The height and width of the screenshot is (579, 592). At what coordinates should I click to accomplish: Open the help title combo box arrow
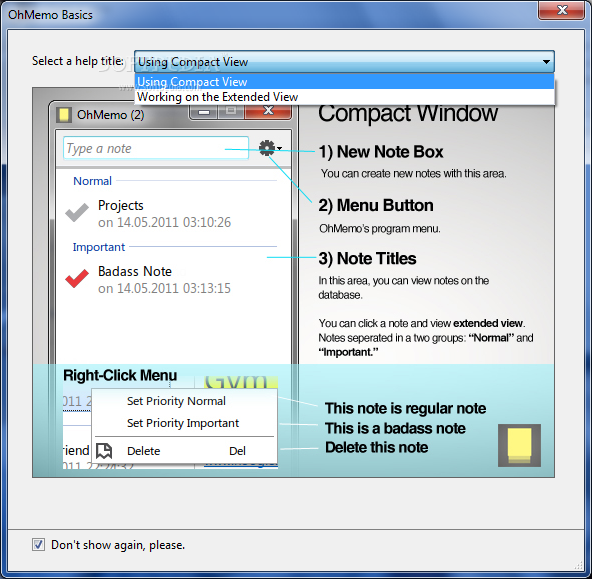[x=546, y=62]
